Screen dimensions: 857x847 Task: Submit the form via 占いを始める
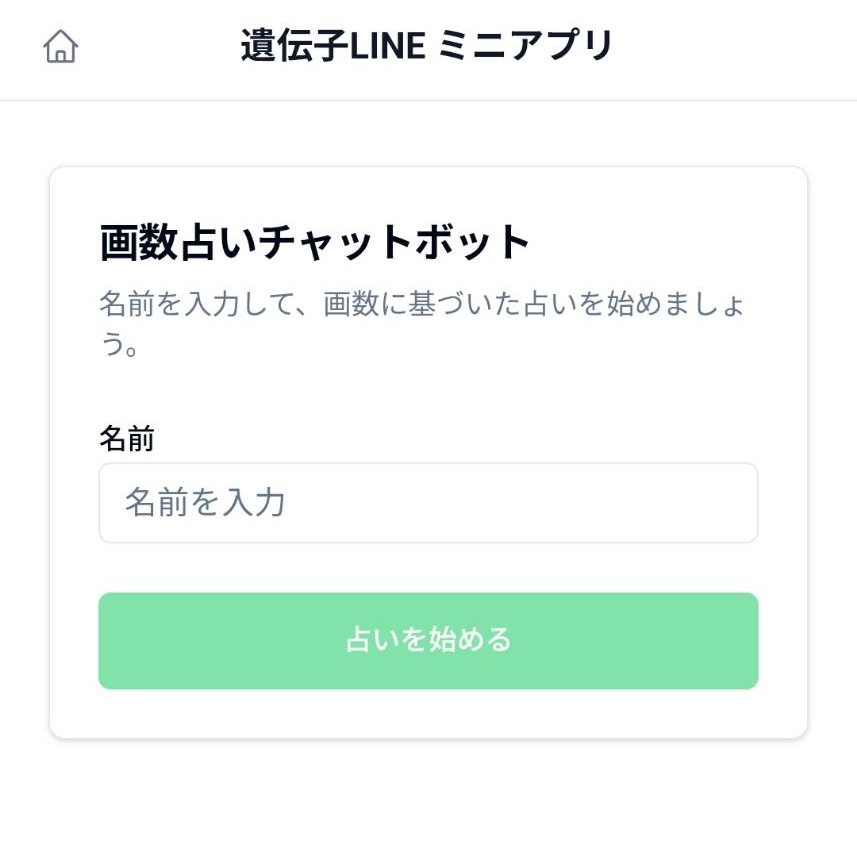point(428,640)
